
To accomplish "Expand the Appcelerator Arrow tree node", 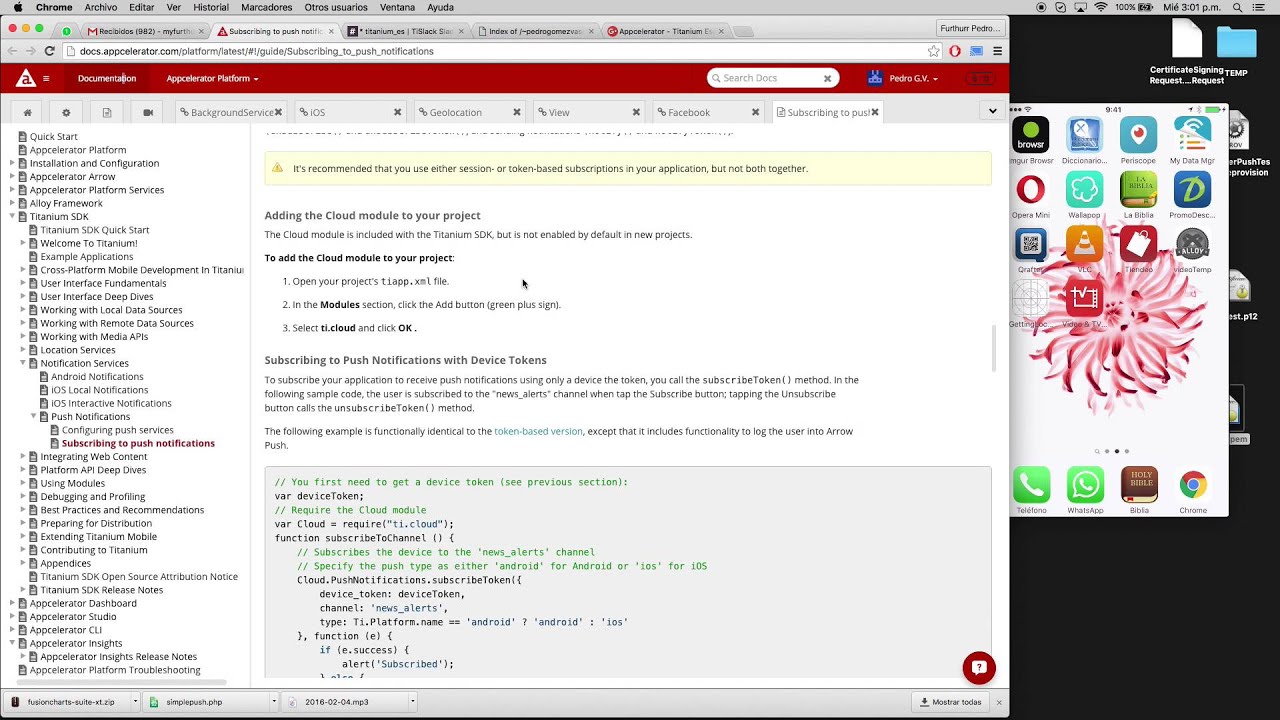I will [13, 176].
